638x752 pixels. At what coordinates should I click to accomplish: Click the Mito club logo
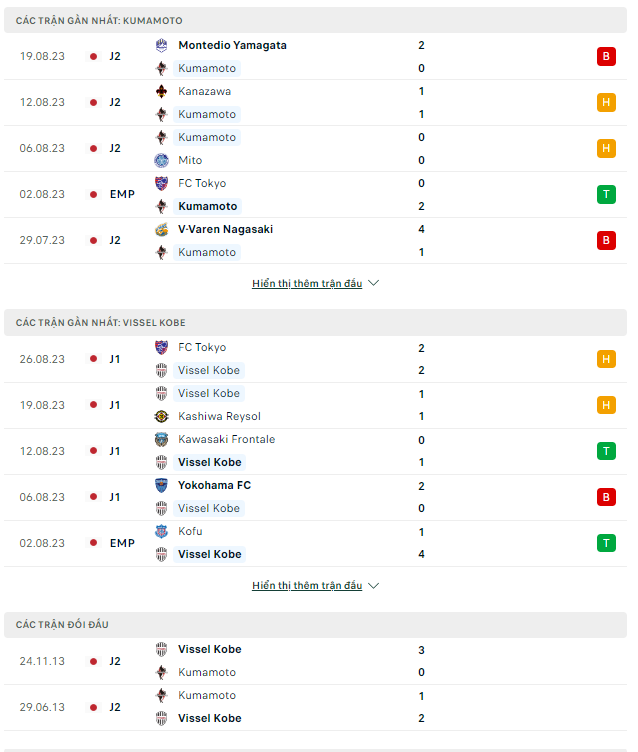(x=161, y=160)
